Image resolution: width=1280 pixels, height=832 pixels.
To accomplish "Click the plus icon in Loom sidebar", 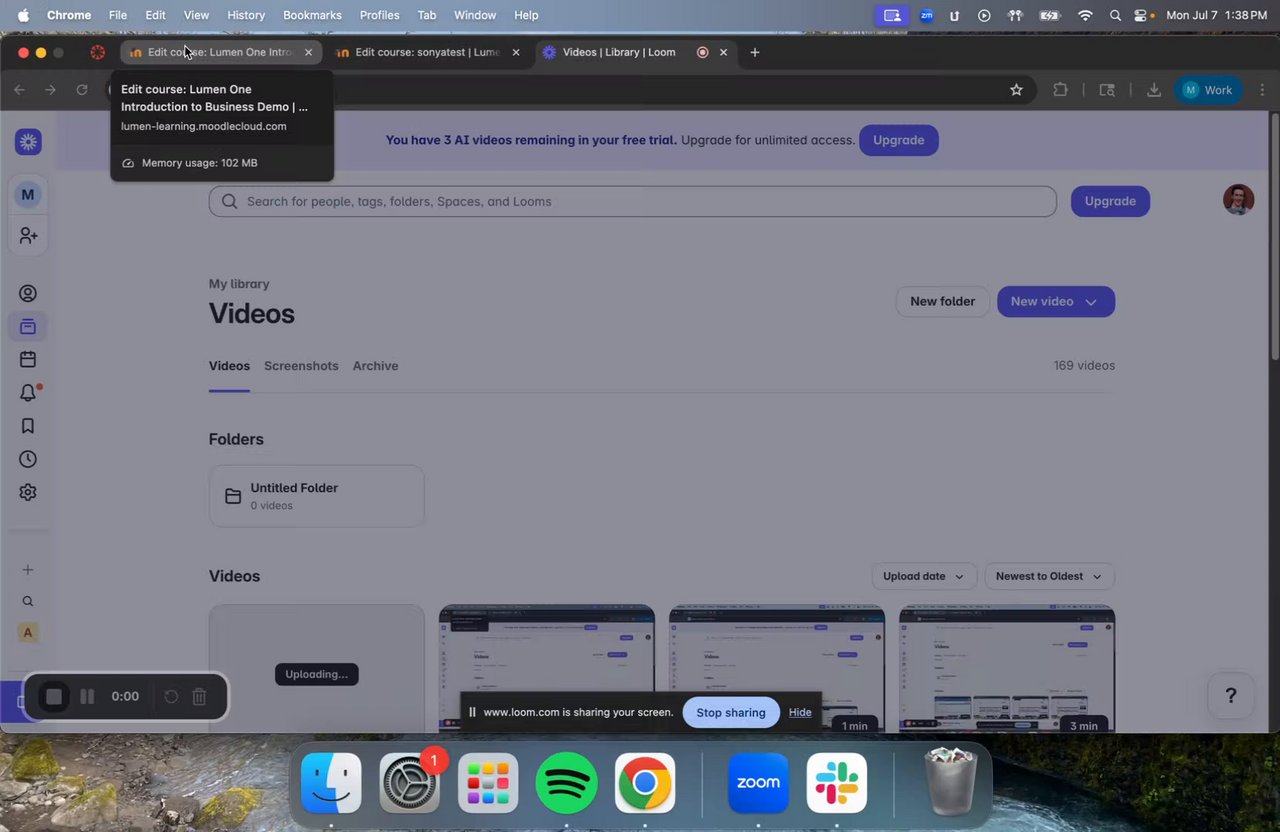I will [x=28, y=570].
